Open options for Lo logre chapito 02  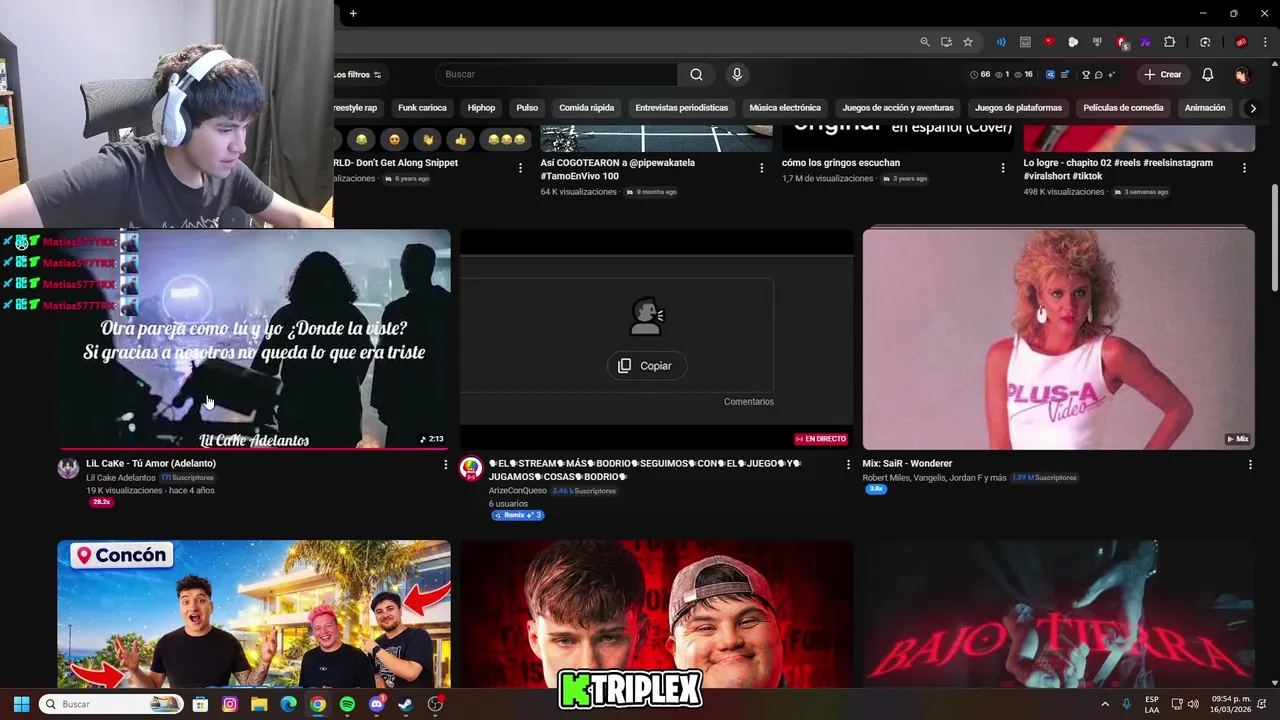(x=1245, y=168)
